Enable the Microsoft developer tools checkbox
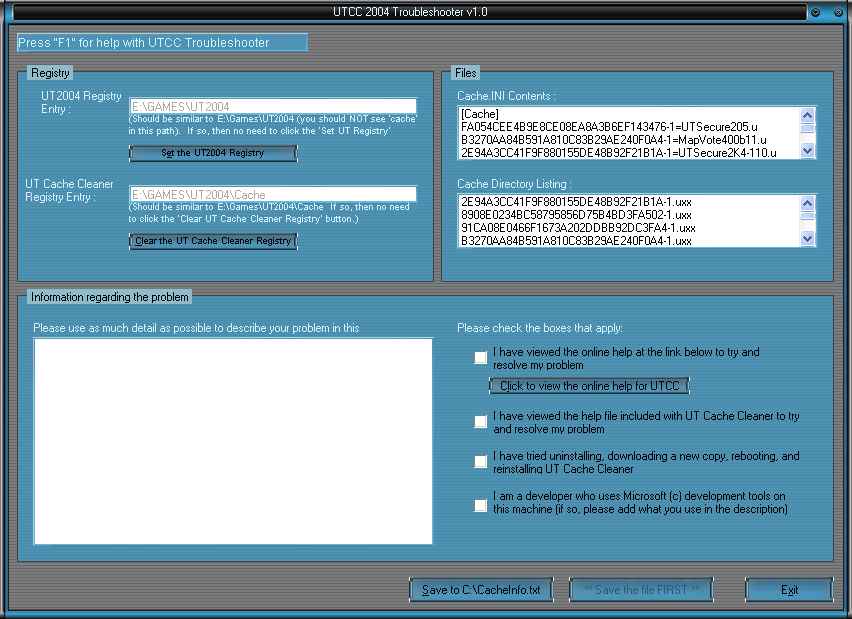This screenshot has width=852, height=619. [x=481, y=503]
